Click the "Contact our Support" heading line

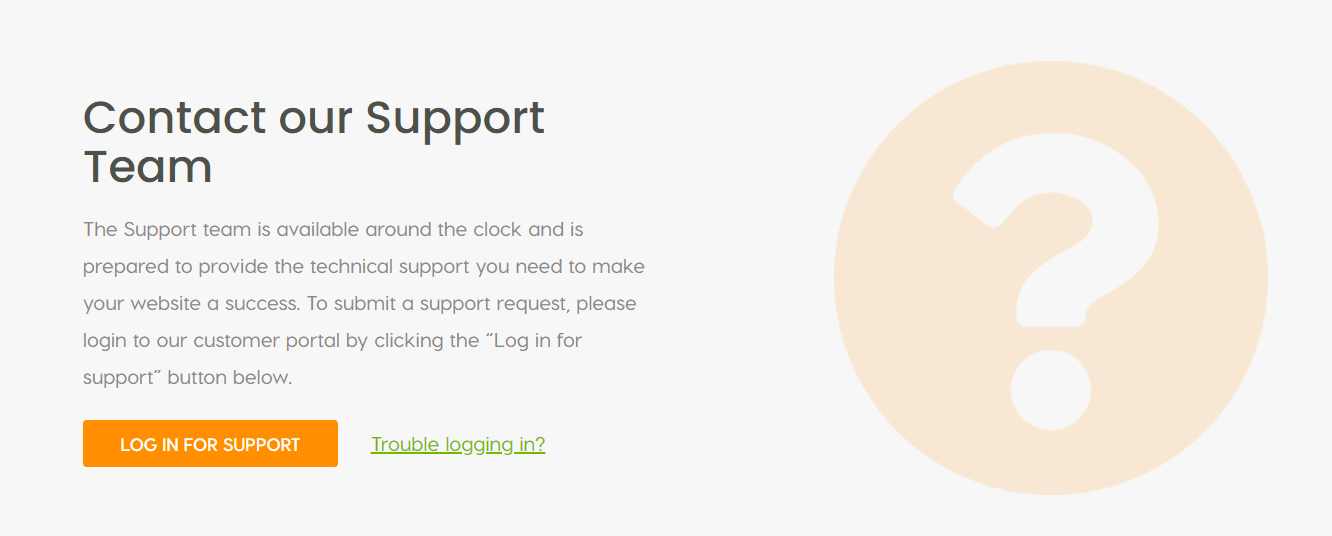pyautogui.click(x=314, y=118)
